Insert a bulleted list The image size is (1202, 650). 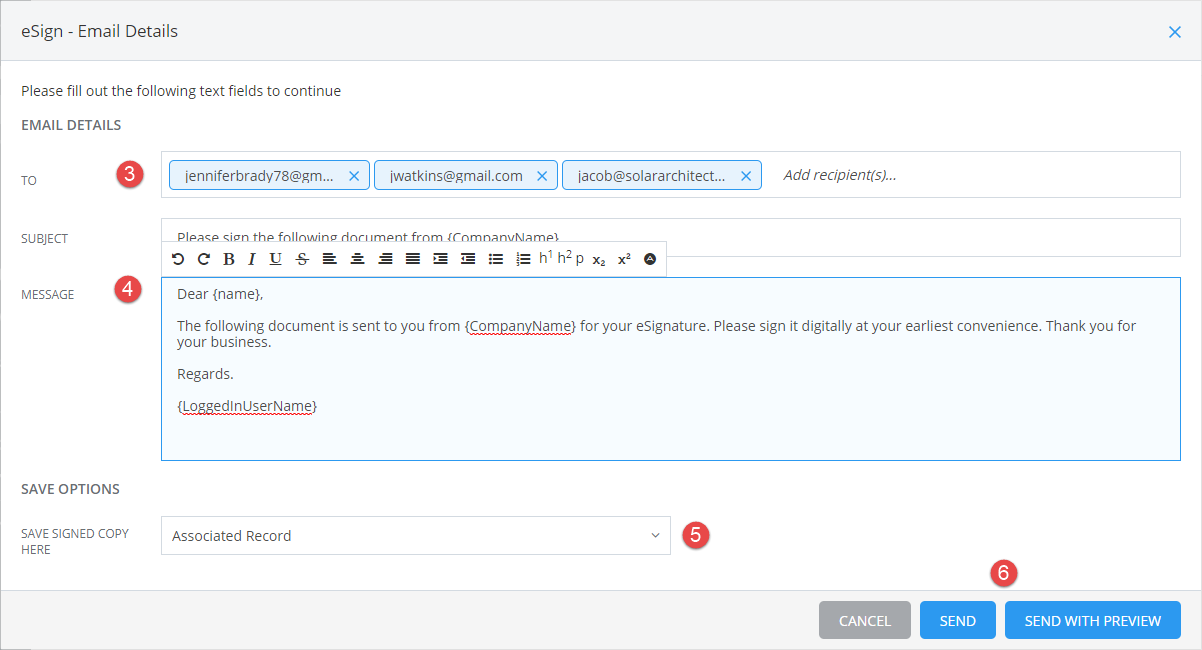click(494, 259)
